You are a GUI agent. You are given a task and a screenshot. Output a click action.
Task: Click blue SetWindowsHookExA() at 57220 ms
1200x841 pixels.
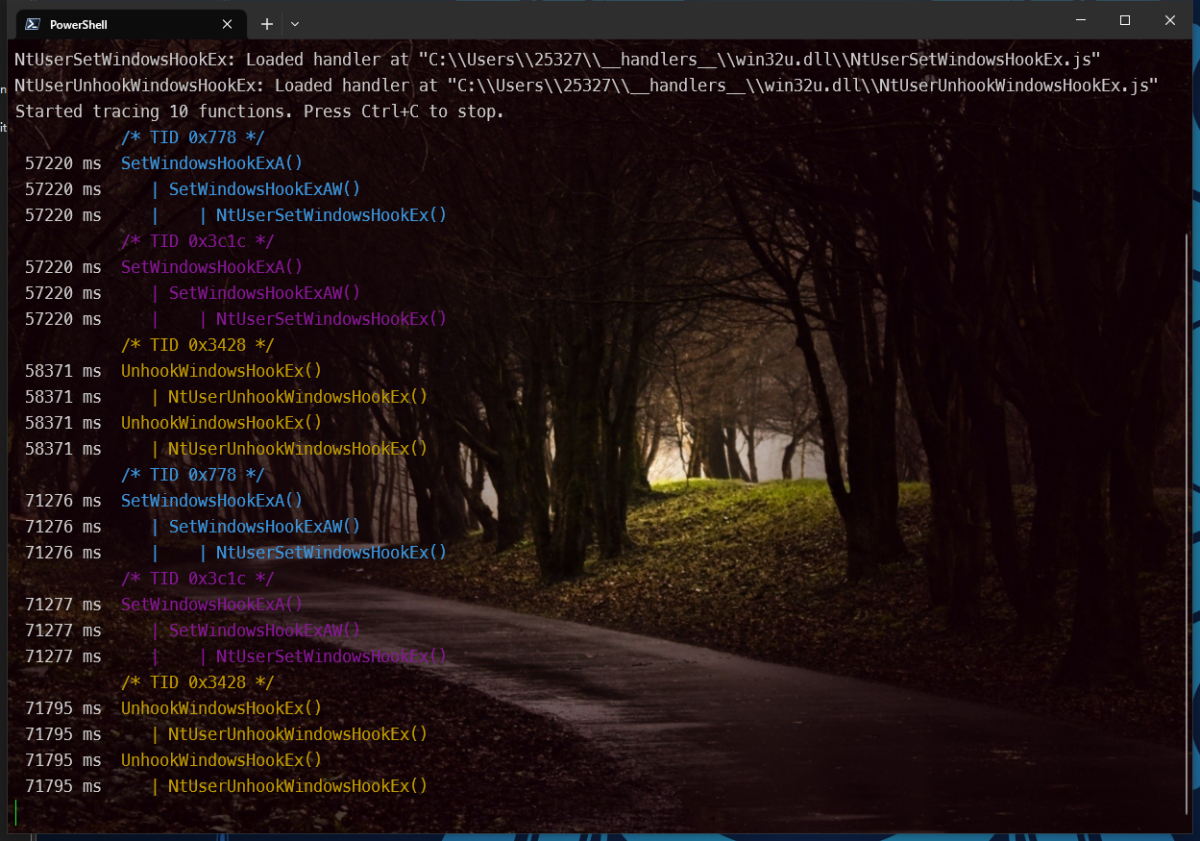[x=212, y=163]
